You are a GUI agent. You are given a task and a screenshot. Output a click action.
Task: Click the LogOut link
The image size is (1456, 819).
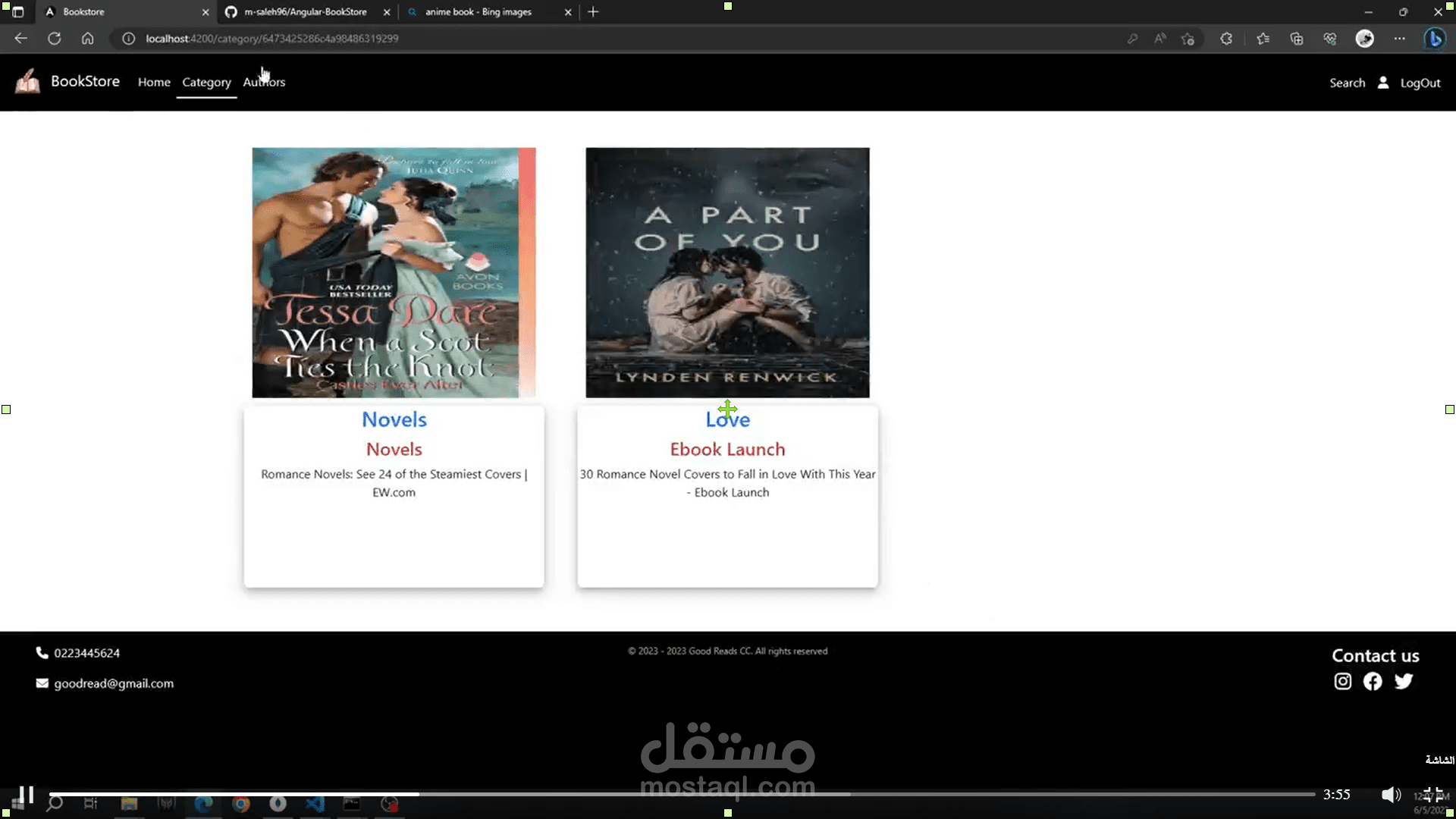pyautogui.click(x=1420, y=83)
